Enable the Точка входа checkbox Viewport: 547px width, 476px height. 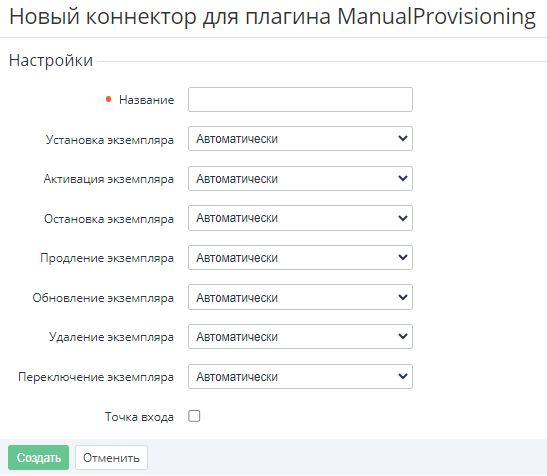click(194, 416)
